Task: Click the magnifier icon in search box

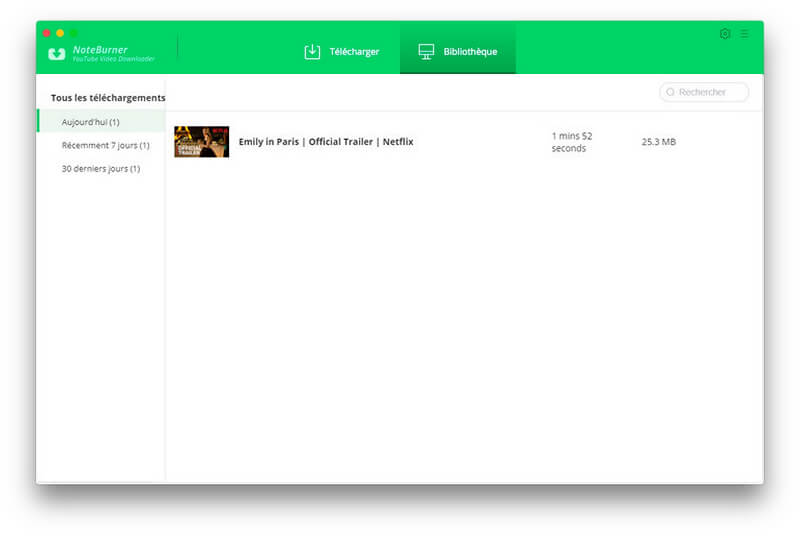Action: point(670,92)
